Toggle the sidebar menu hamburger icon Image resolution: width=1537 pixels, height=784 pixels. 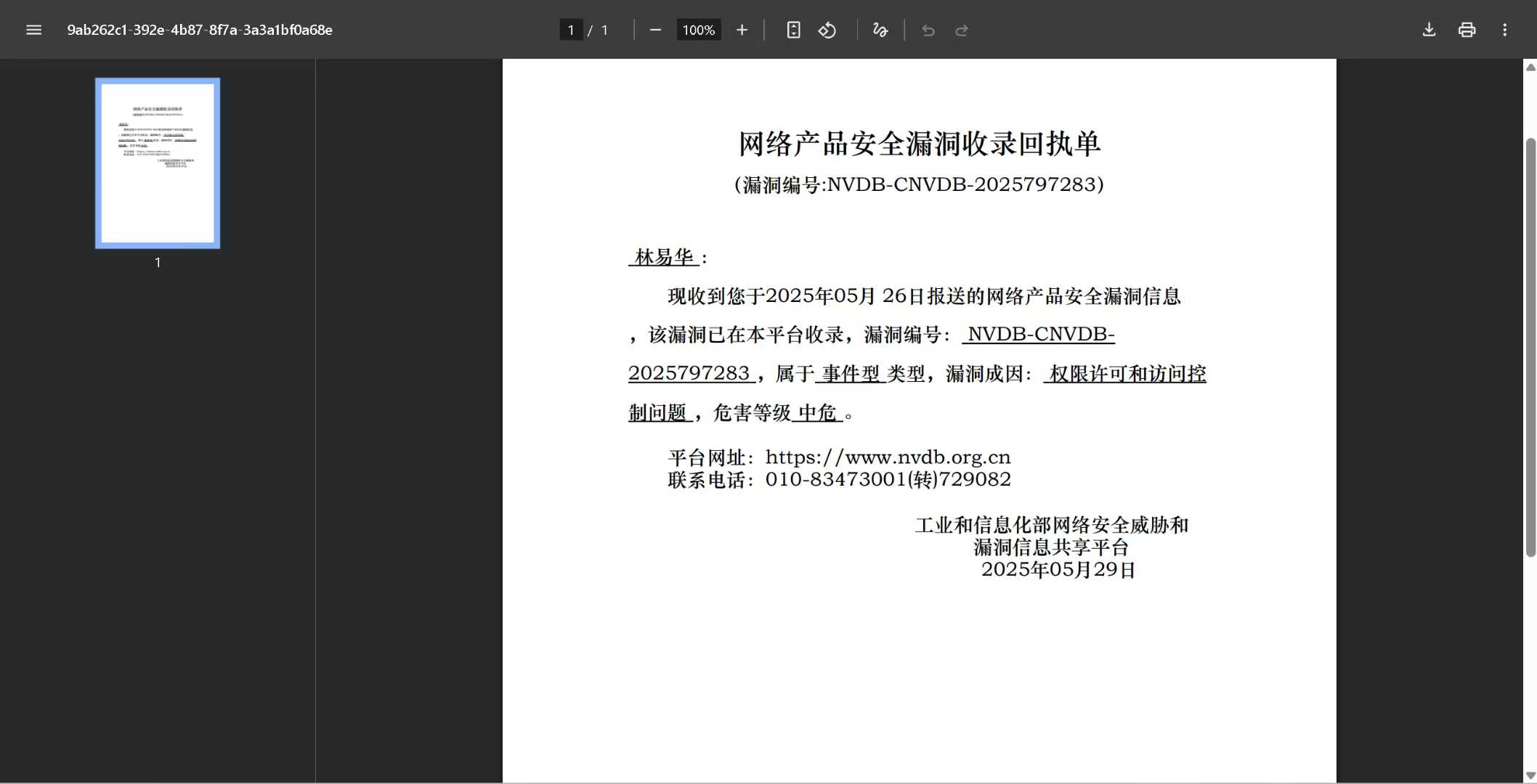coord(33,30)
